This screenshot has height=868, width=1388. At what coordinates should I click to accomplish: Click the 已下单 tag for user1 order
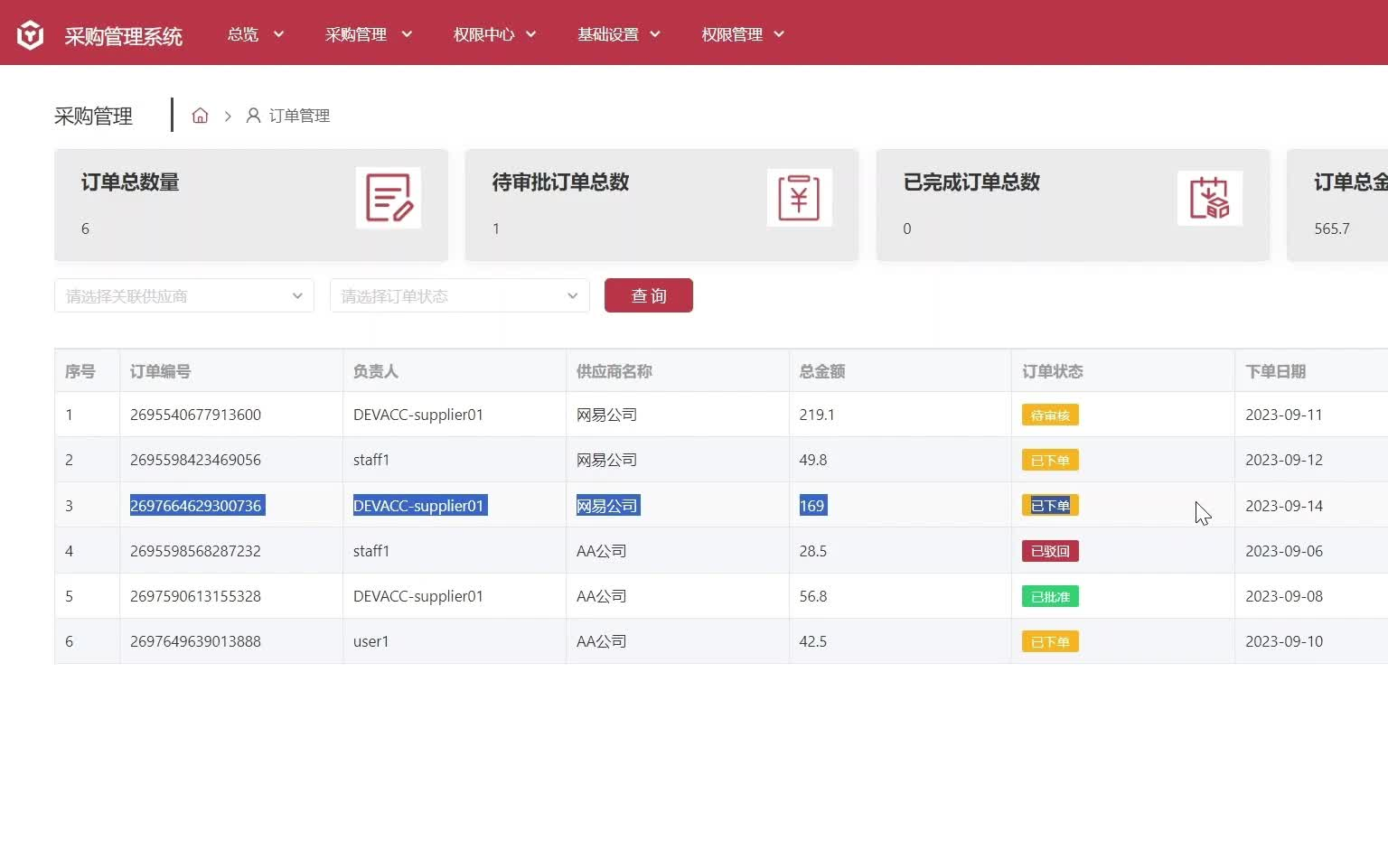pos(1050,641)
